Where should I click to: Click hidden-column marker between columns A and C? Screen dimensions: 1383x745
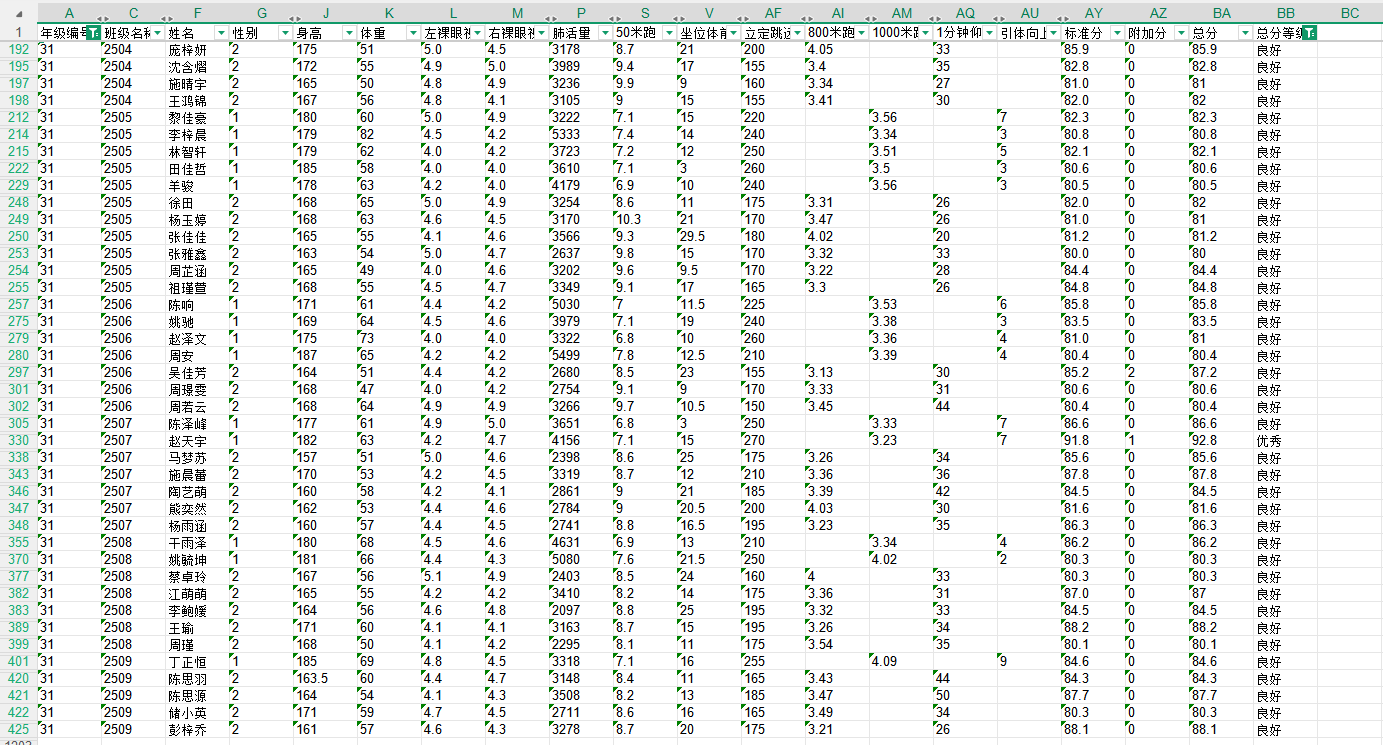(101, 19)
